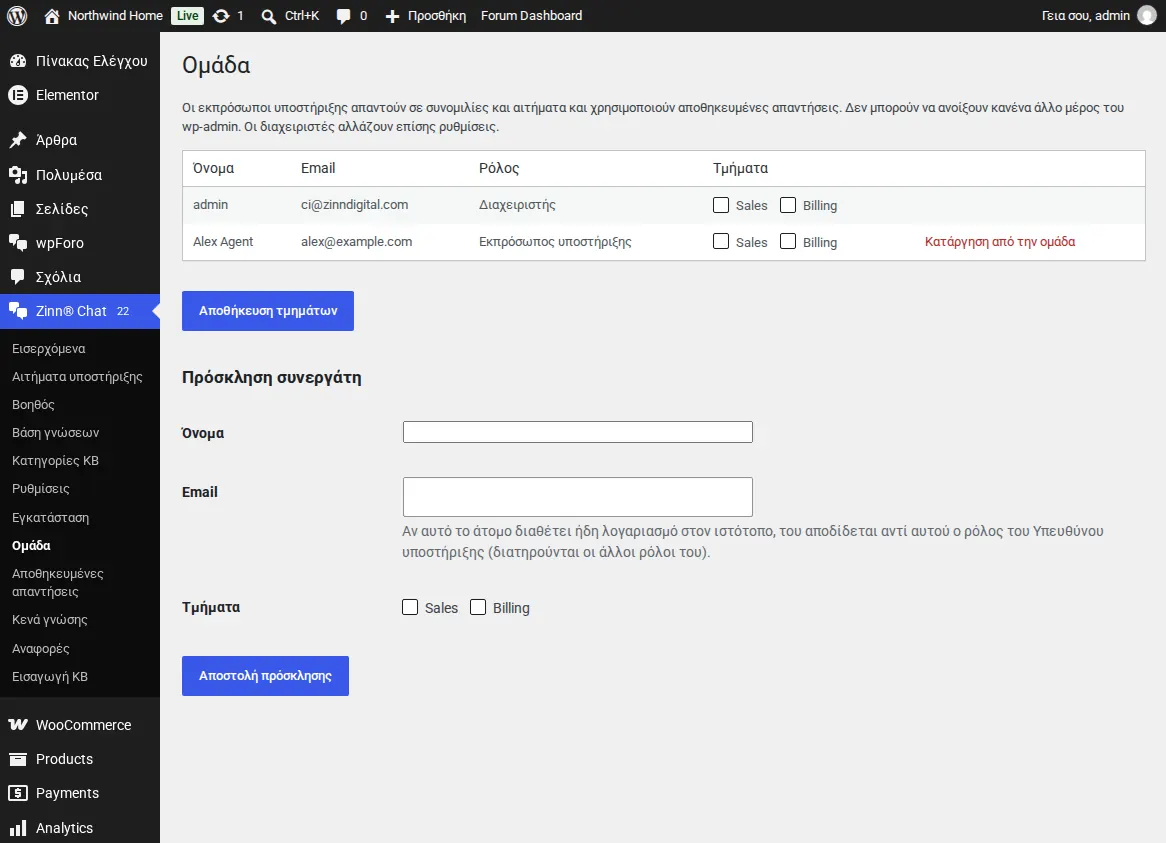Viewport: 1166px width, 843px height.
Task: Click the Products box icon
Action: pos(18,759)
